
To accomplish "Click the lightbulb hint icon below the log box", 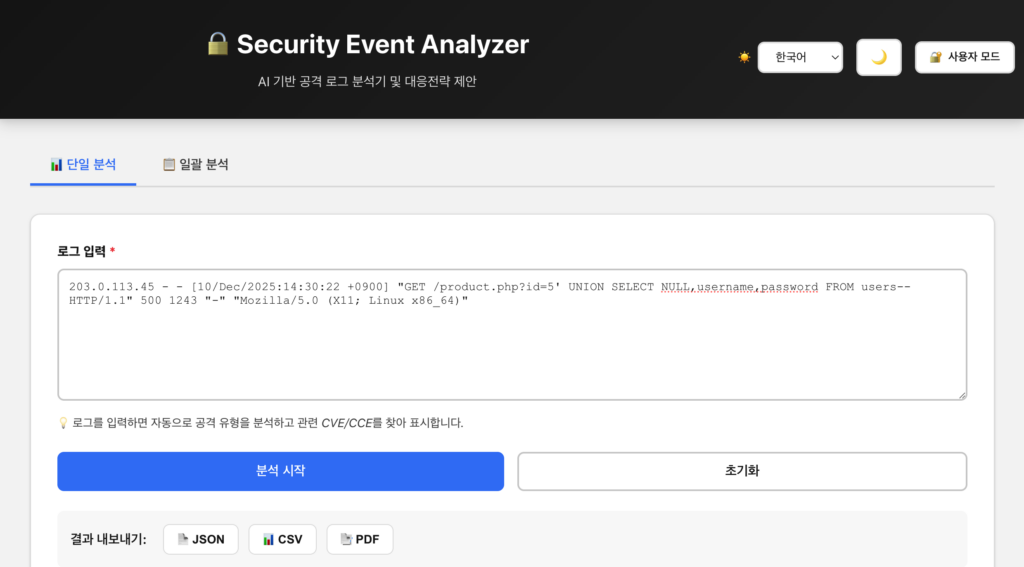I will coord(63,423).
